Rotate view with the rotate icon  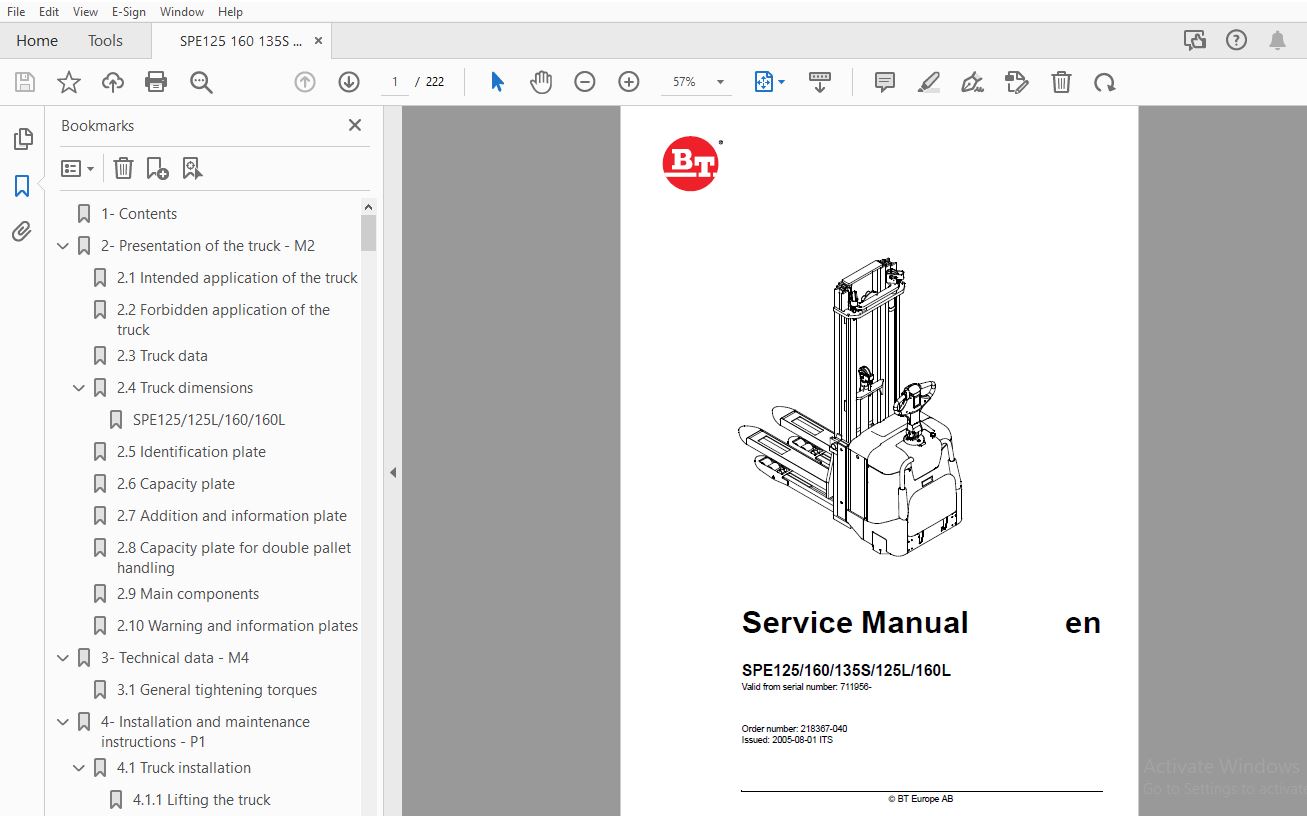(1105, 82)
